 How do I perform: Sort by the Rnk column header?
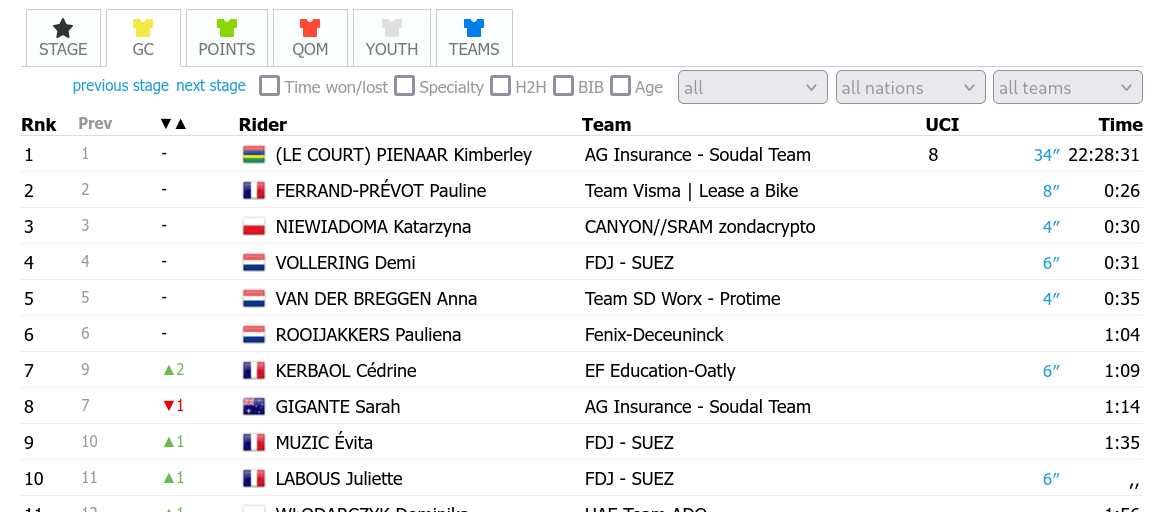point(38,124)
